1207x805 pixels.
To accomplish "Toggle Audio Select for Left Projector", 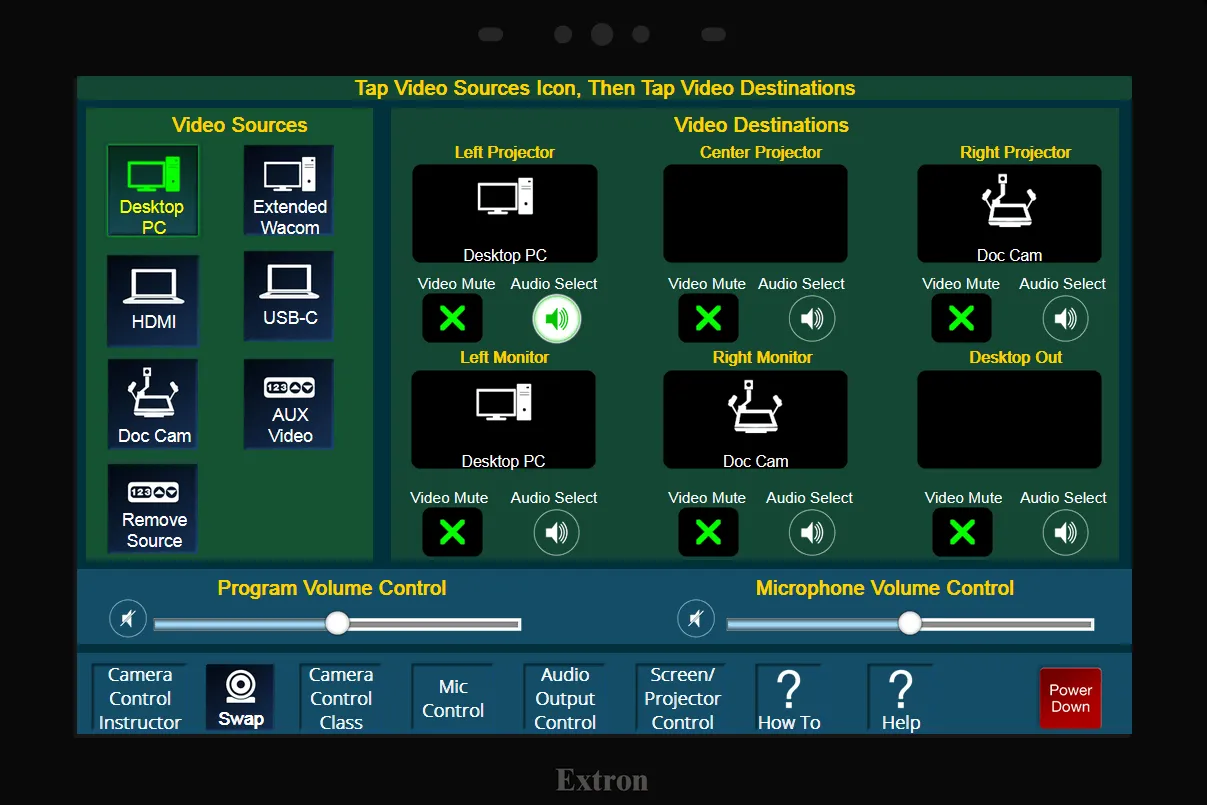I will point(556,319).
